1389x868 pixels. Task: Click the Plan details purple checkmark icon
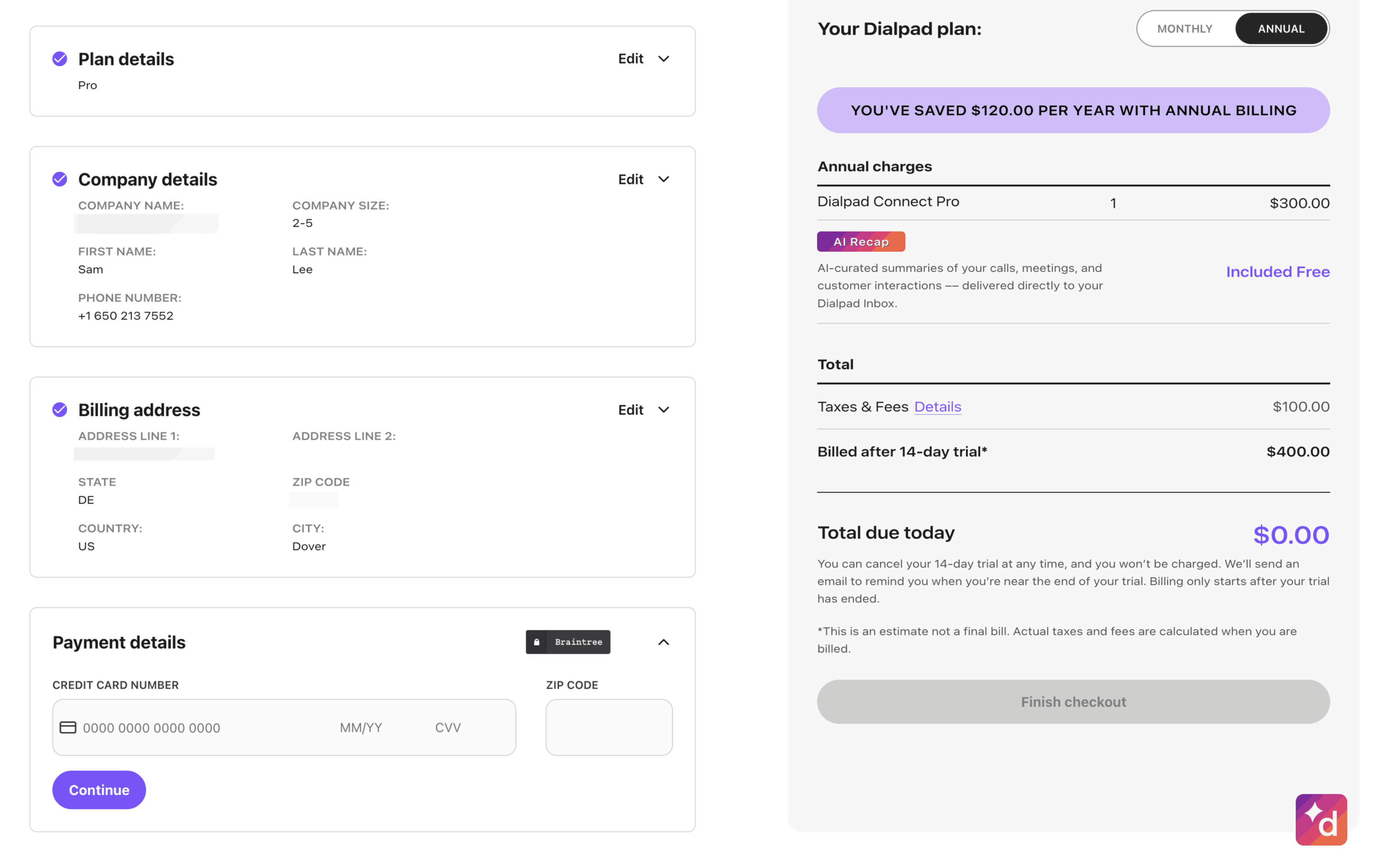(x=60, y=59)
